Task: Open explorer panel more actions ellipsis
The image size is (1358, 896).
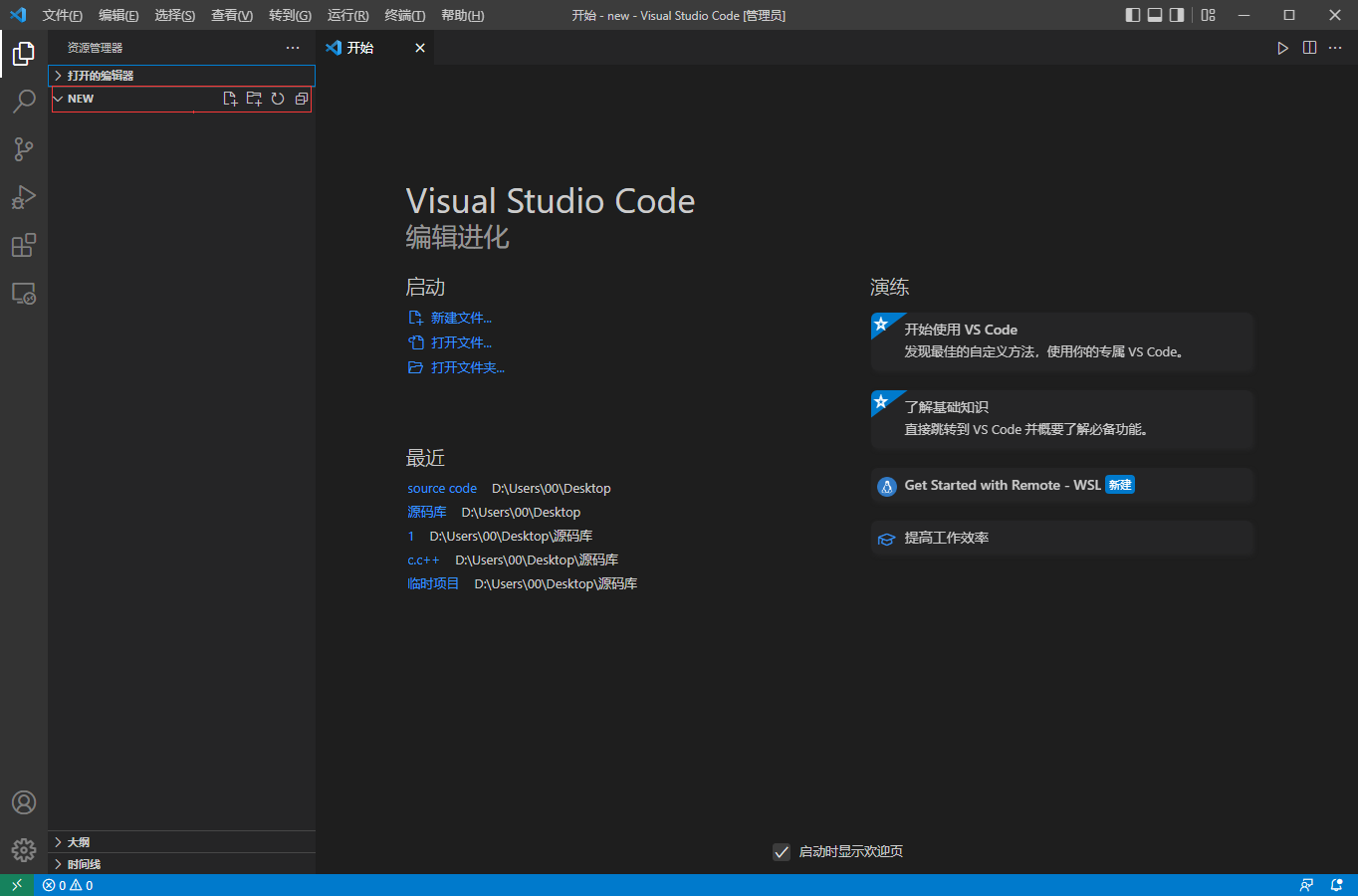Action: (293, 48)
